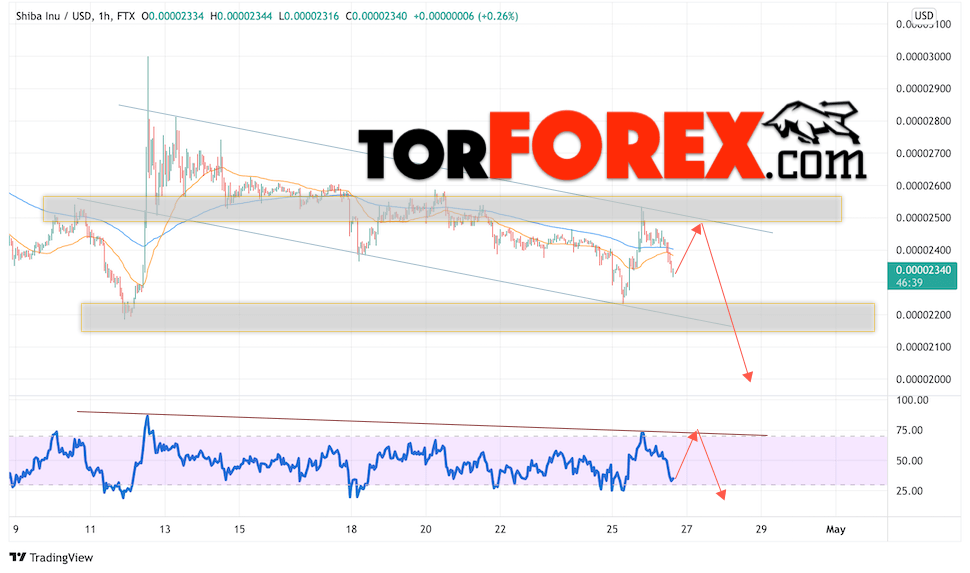Click date label 13 on time axis

tap(165, 529)
